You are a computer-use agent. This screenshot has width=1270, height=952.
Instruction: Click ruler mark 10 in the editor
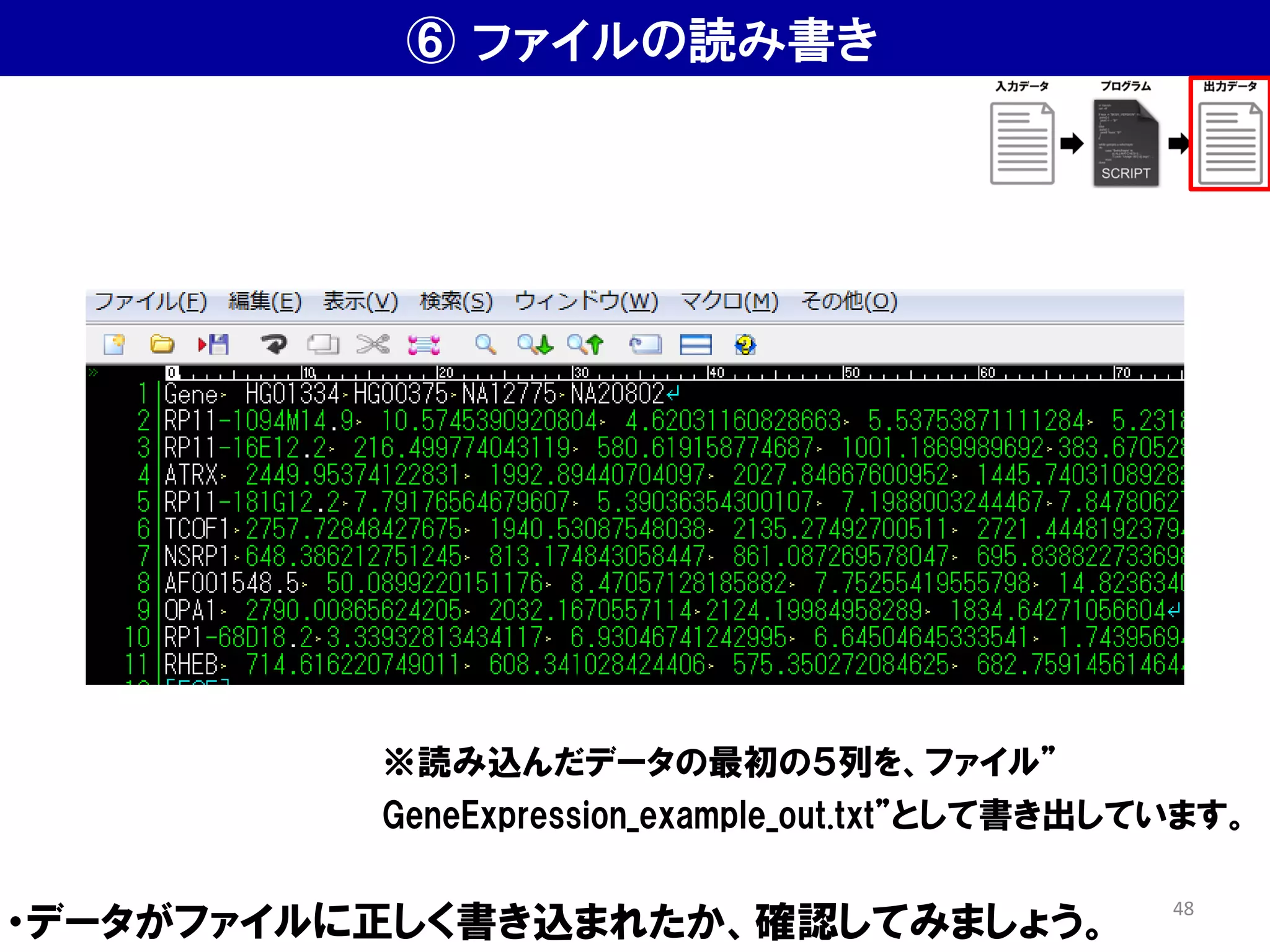(x=308, y=372)
